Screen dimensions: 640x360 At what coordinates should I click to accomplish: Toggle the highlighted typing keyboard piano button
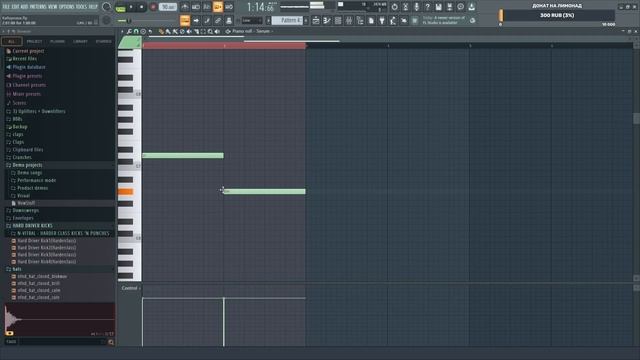click(185, 20)
